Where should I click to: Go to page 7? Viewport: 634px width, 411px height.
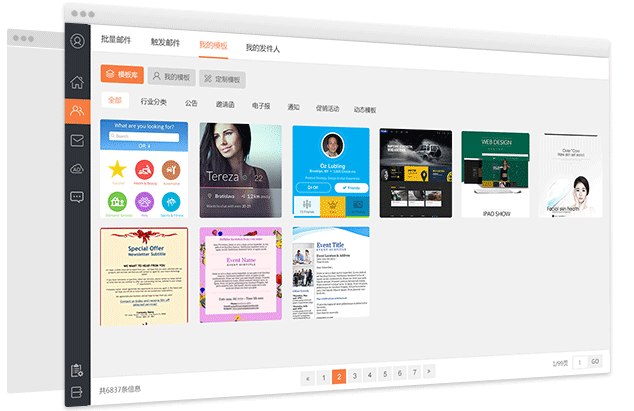(414, 372)
